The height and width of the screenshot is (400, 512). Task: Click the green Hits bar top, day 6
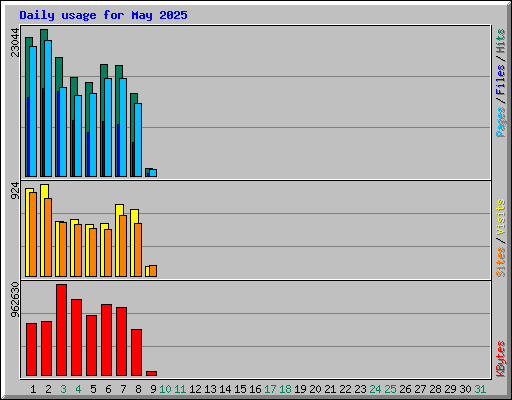[x=104, y=71]
